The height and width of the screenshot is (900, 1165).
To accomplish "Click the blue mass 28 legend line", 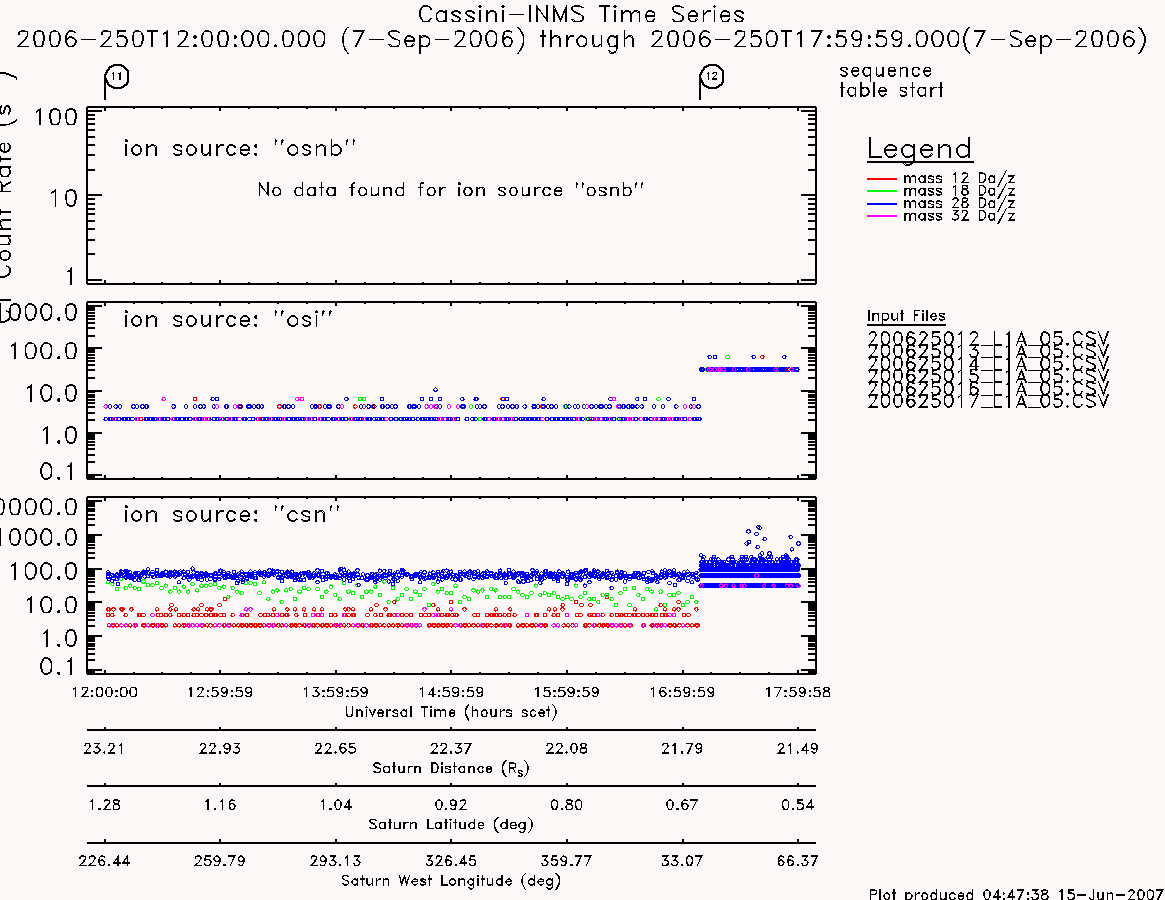I will tap(882, 204).
